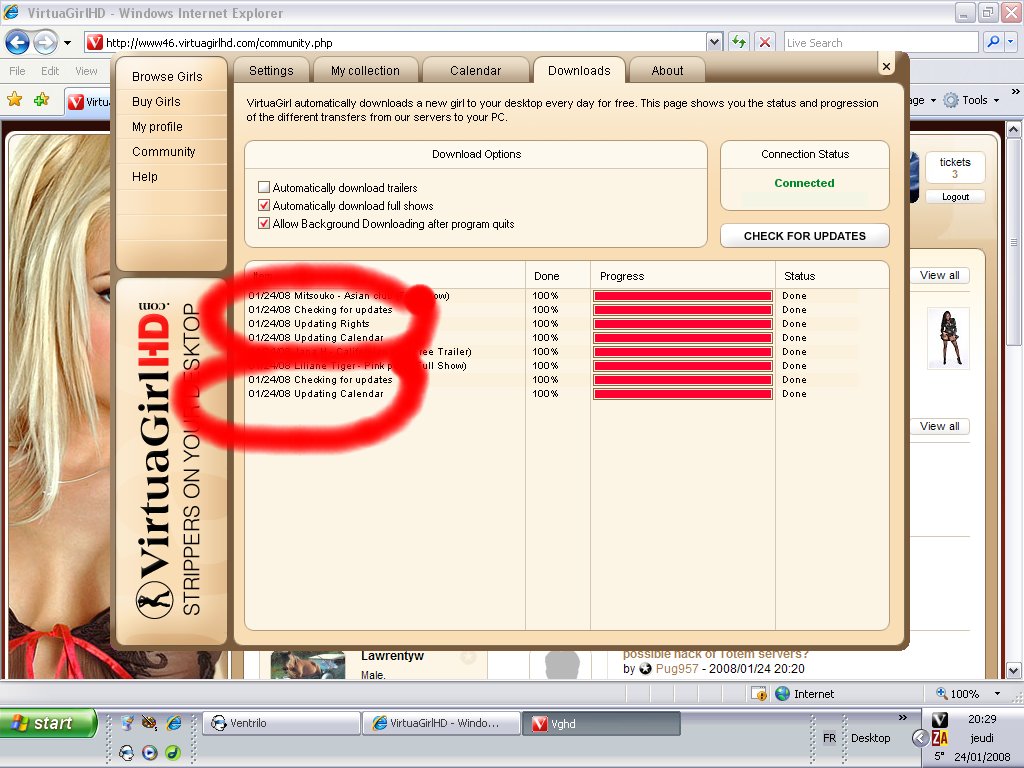Select the Downloads tab

coord(579,71)
